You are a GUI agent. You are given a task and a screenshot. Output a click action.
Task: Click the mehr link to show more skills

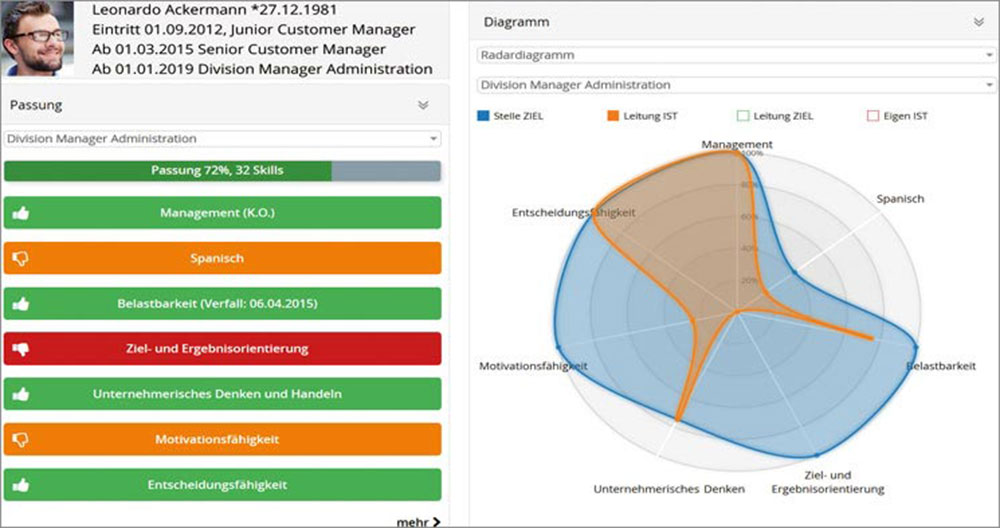pyautogui.click(x=418, y=521)
